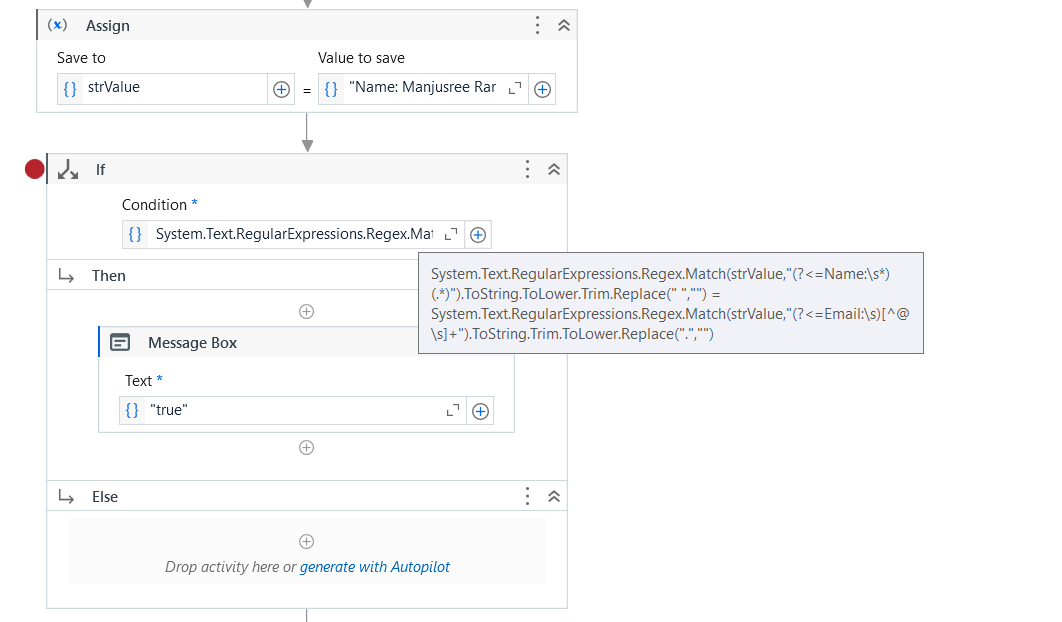1062x622 pixels.
Task: Collapse the If activity
Action: tap(554, 169)
